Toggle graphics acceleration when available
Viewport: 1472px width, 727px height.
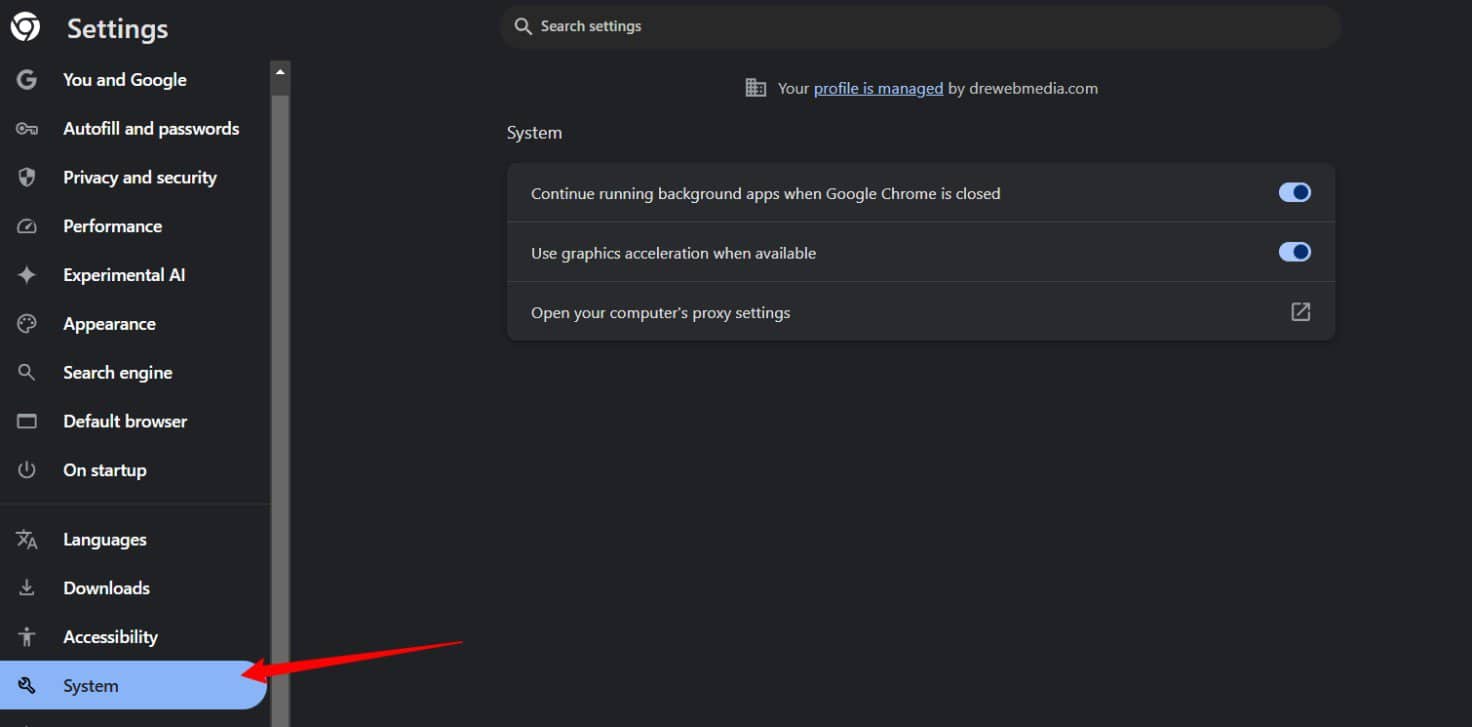(1294, 252)
